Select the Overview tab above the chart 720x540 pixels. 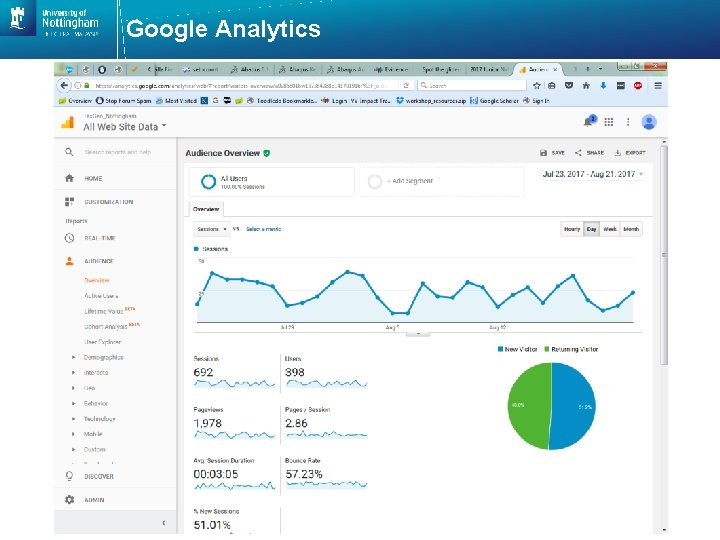(206, 209)
